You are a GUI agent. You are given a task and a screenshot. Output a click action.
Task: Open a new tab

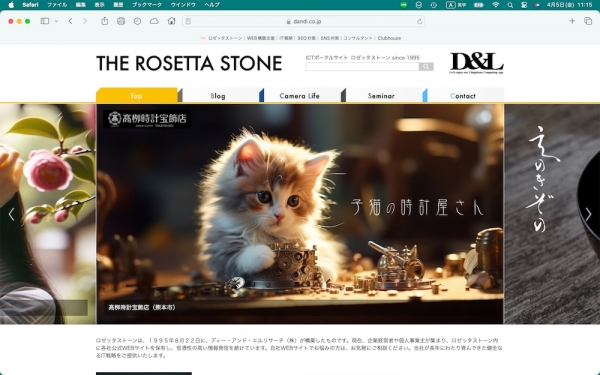tap(572, 21)
